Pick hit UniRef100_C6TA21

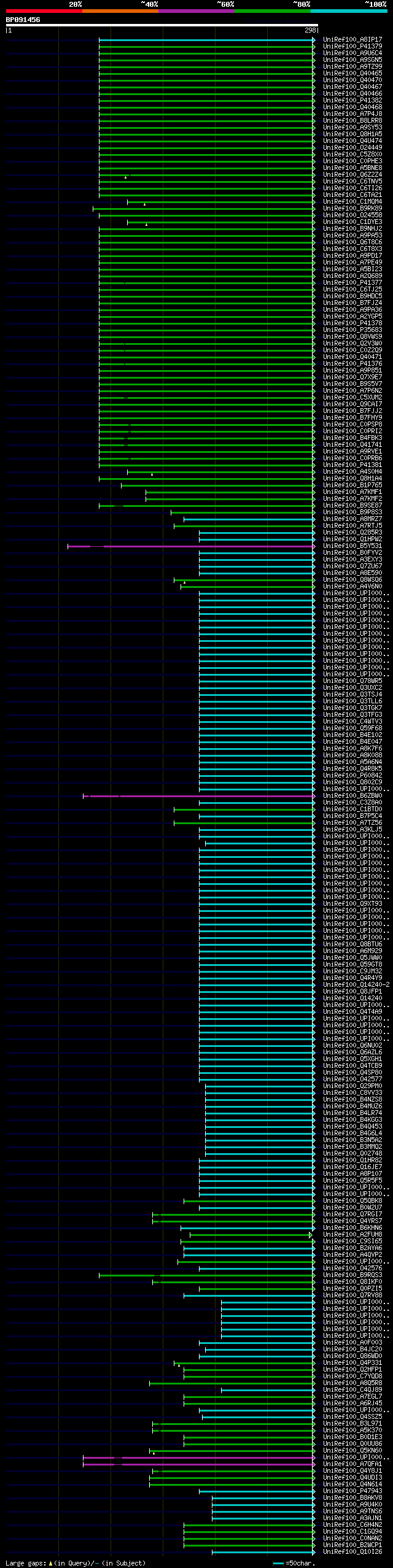point(352,195)
